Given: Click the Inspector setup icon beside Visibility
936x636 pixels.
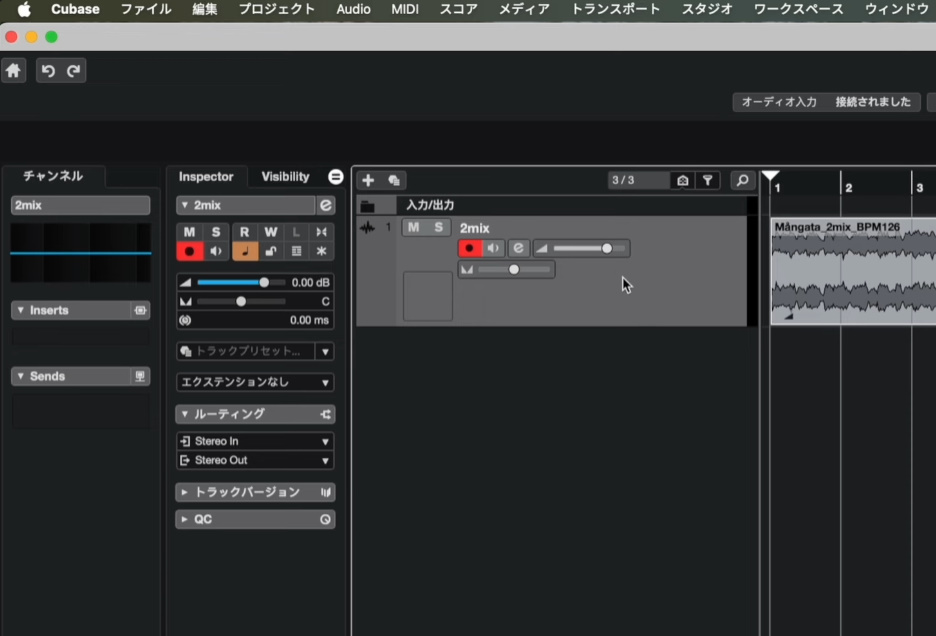Looking at the screenshot, I should click(335, 177).
